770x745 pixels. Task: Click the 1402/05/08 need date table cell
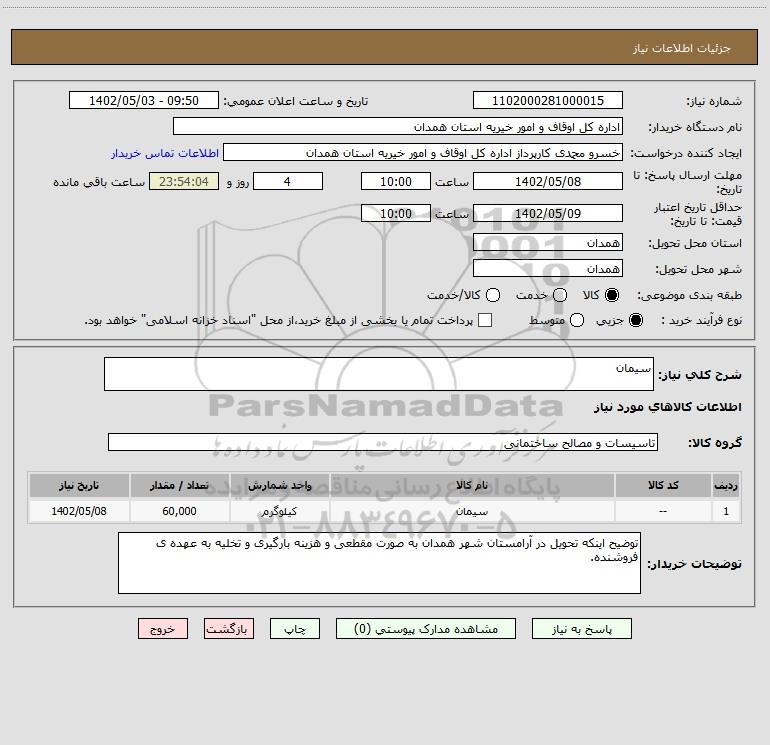[x=79, y=511]
